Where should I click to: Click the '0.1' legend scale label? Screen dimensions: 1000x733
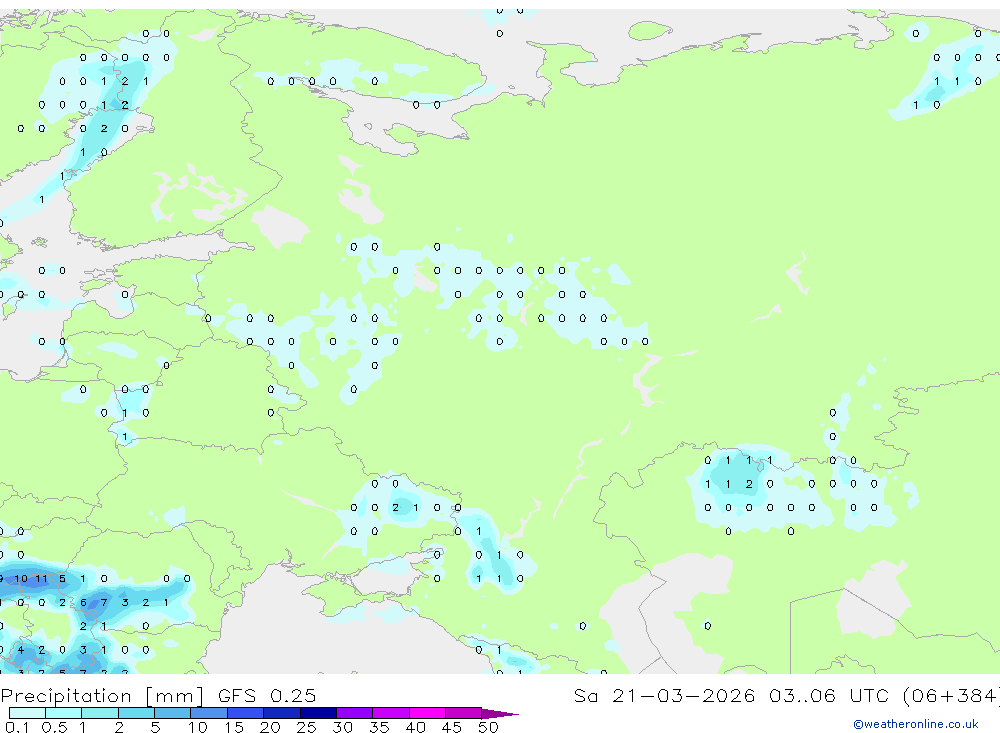17,727
